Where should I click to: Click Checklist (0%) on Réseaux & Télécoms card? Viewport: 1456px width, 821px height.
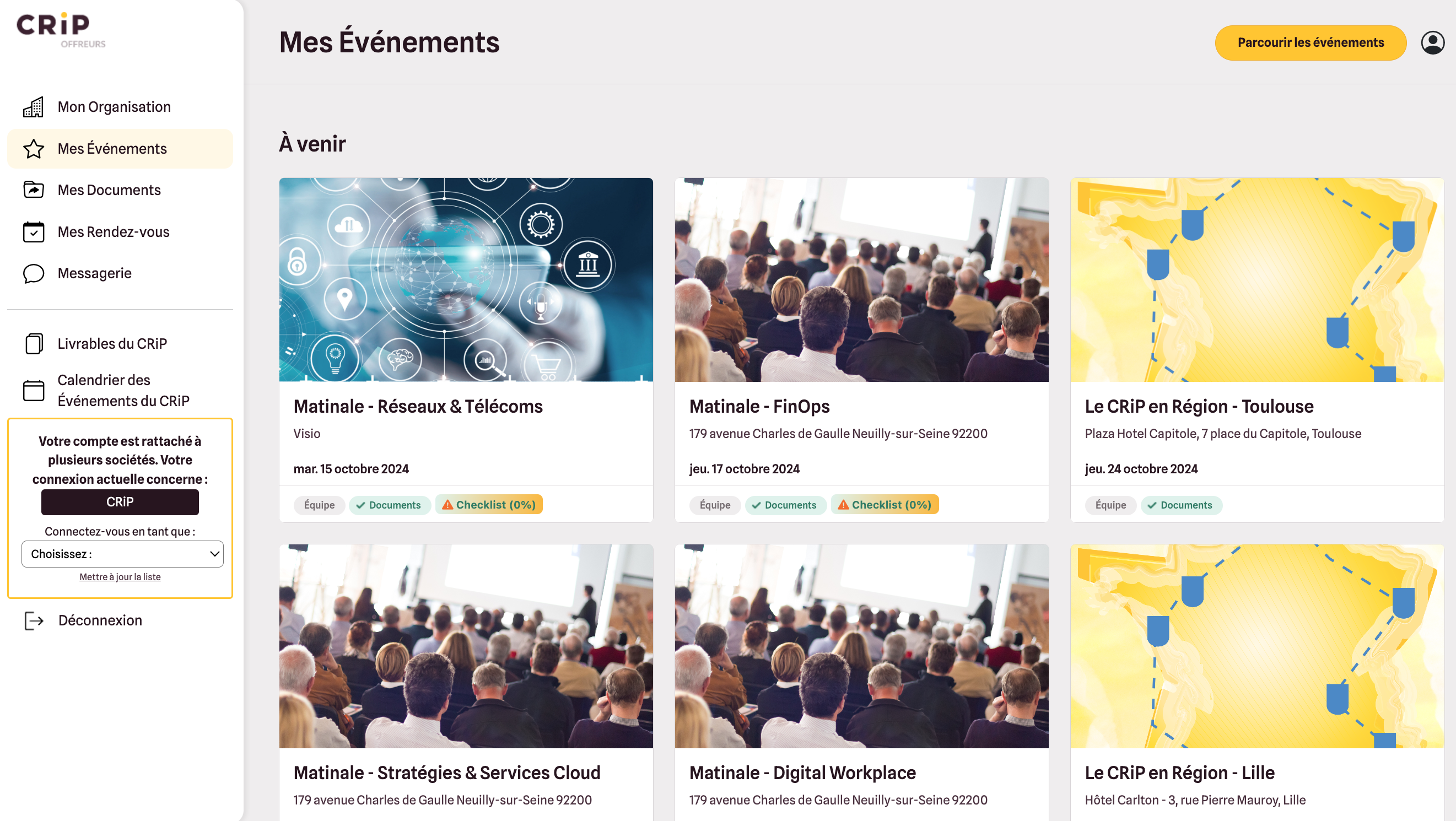click(489, 505)
